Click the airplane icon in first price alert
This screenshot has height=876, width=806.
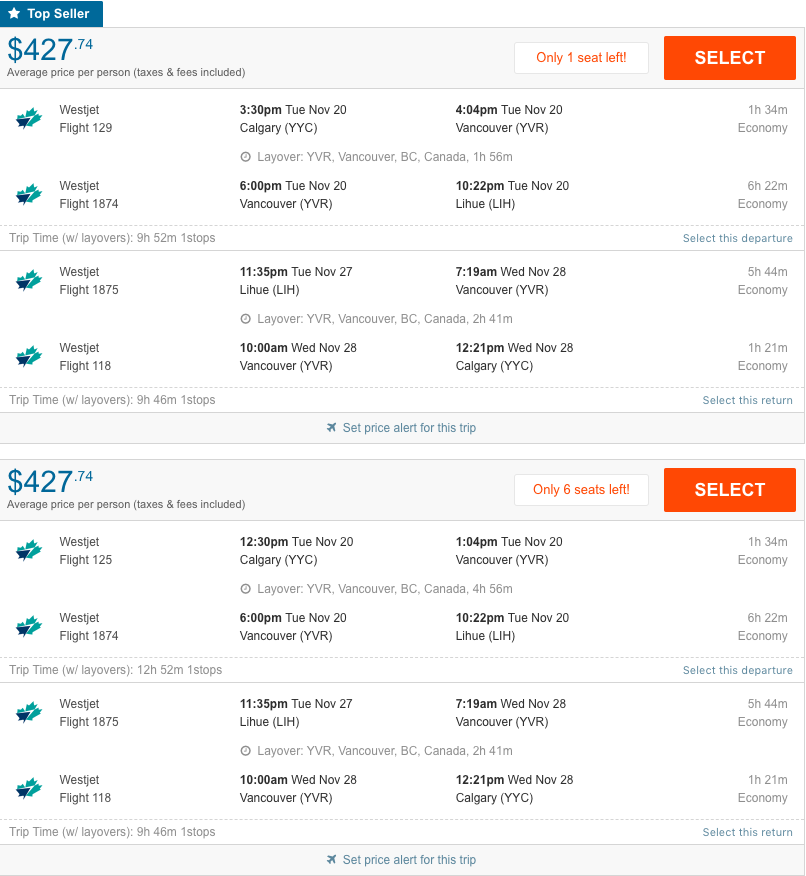coord(331,427)
